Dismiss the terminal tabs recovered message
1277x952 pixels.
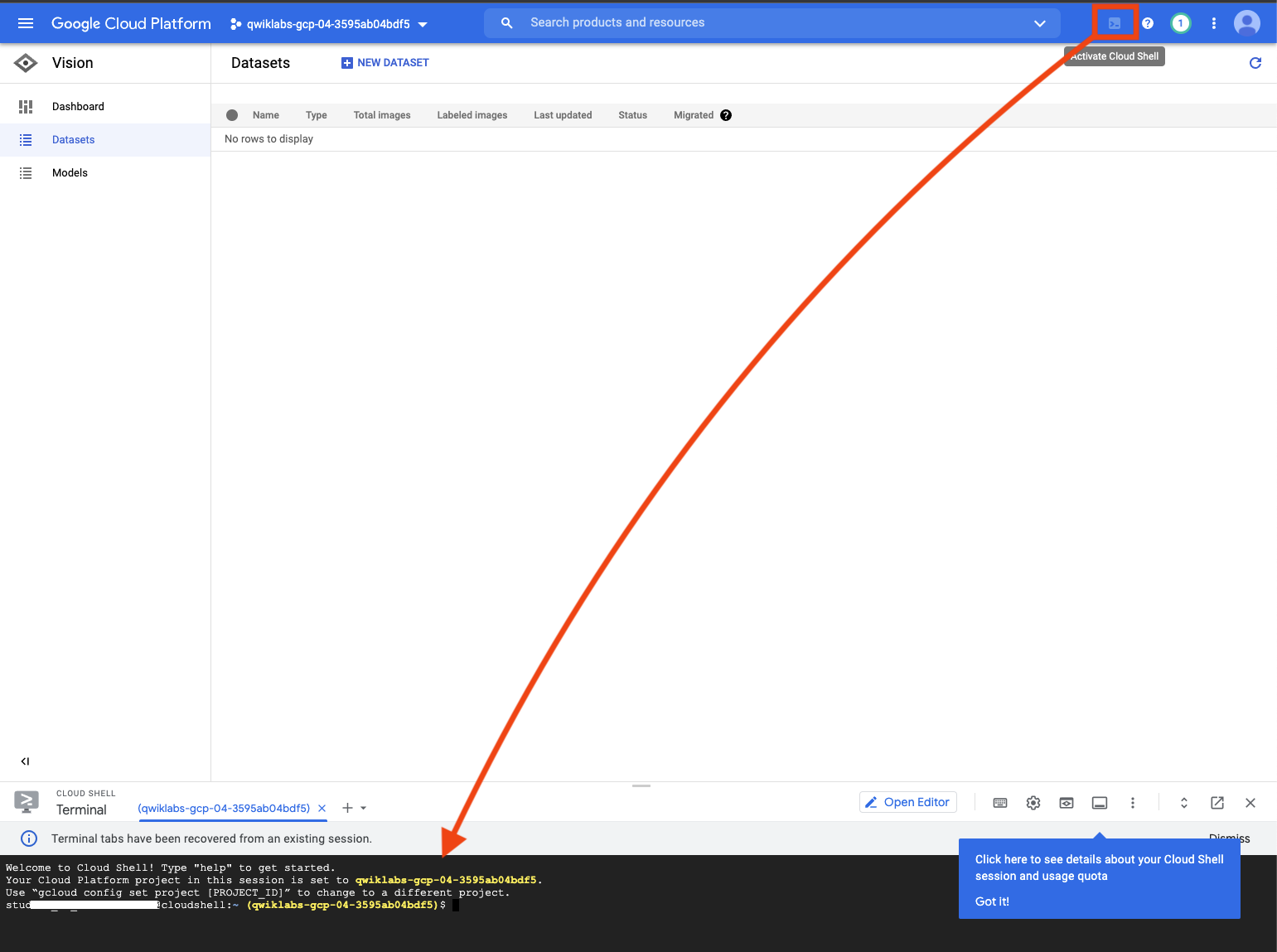[1230, 837]
